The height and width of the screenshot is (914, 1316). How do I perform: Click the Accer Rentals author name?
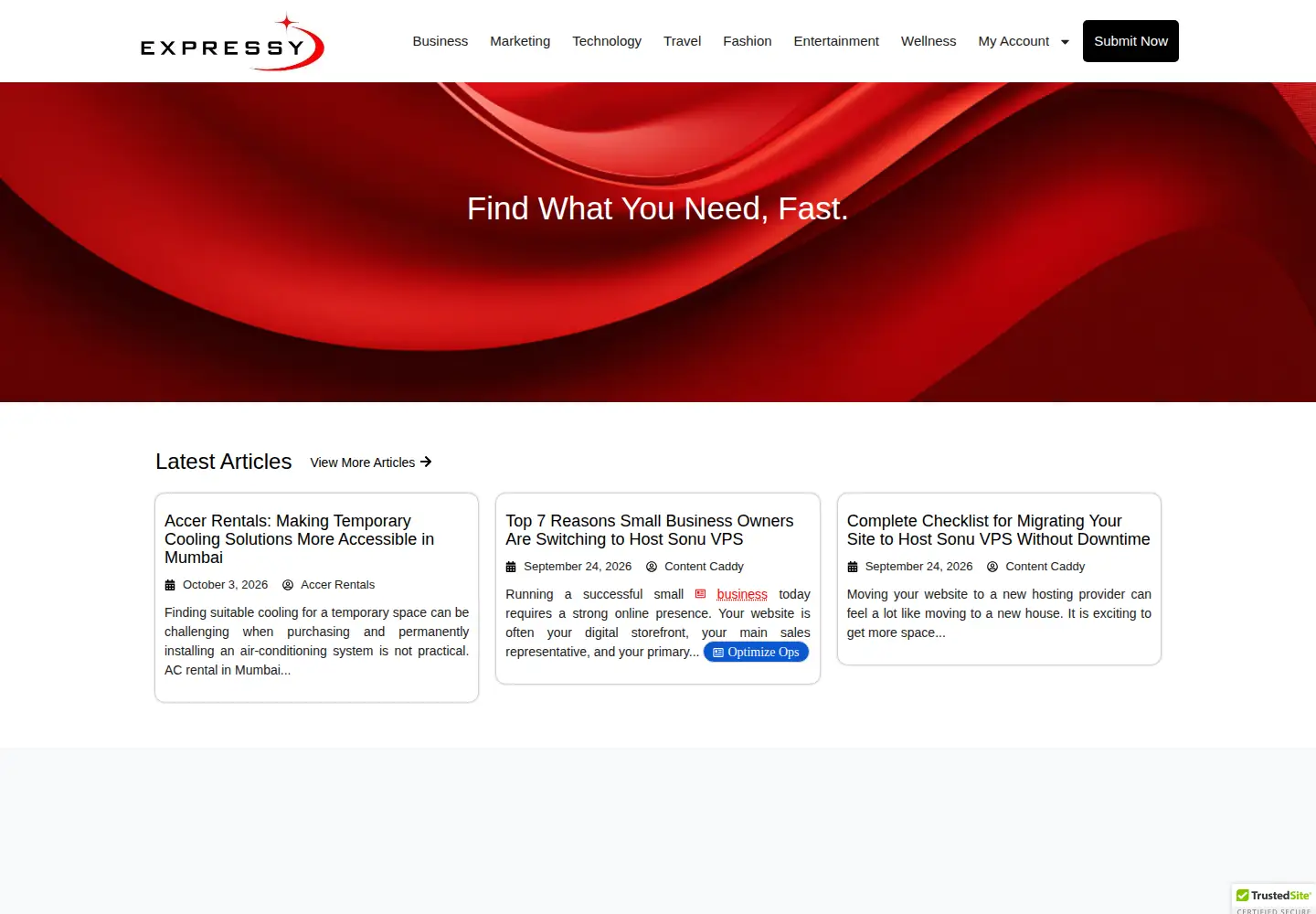pos(338,585)
